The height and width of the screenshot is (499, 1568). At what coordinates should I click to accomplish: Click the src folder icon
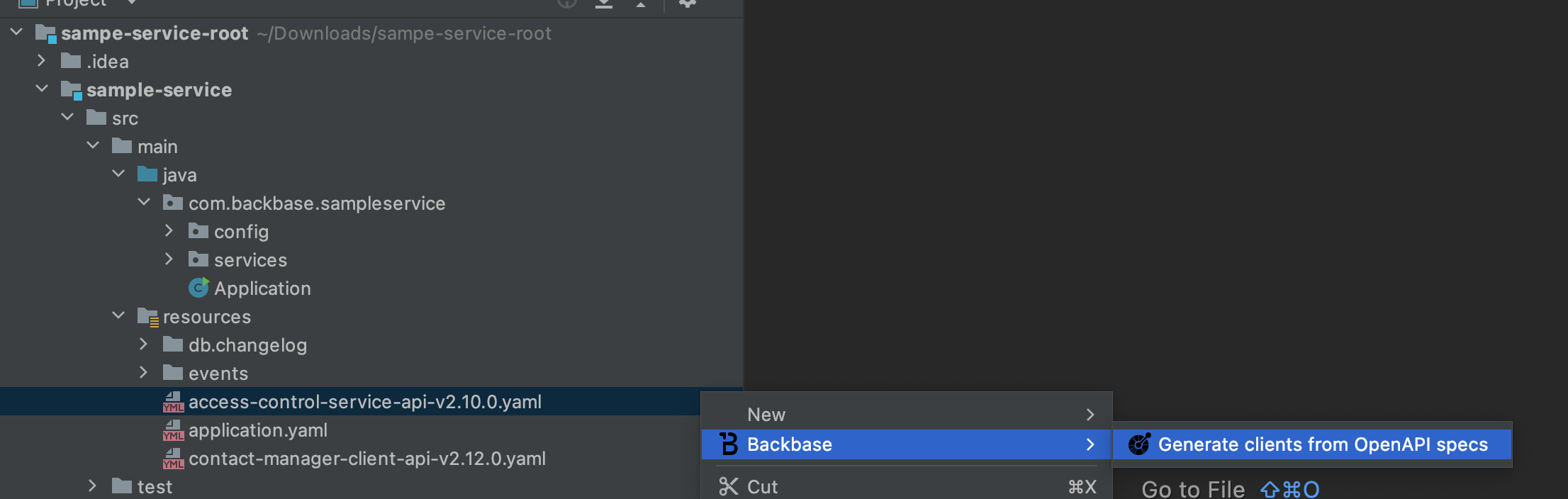tap(96, 118)
